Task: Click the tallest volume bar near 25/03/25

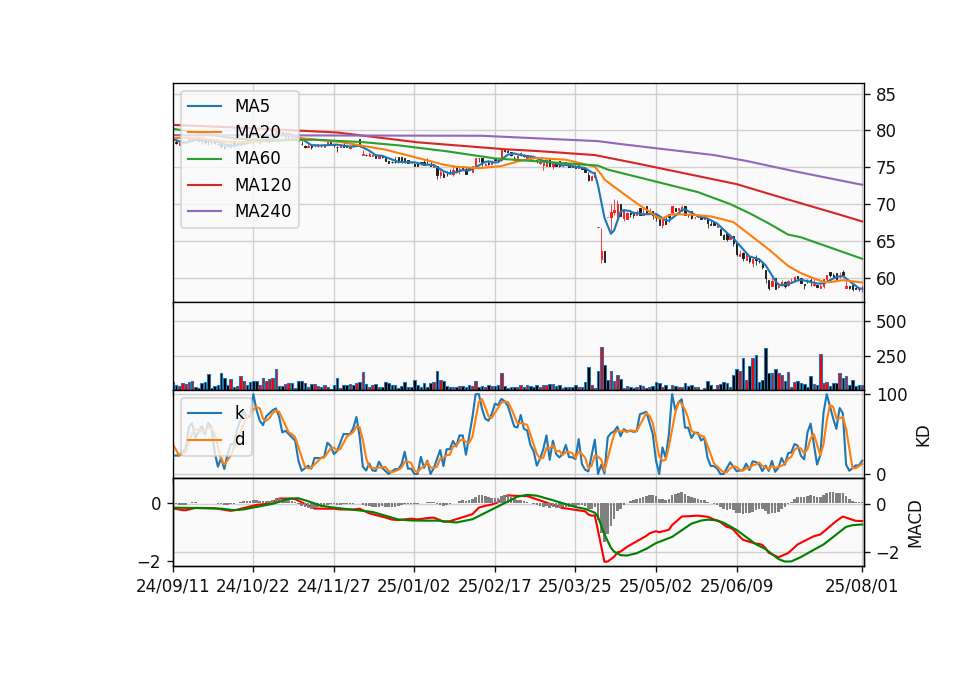Action: point(602,369)
